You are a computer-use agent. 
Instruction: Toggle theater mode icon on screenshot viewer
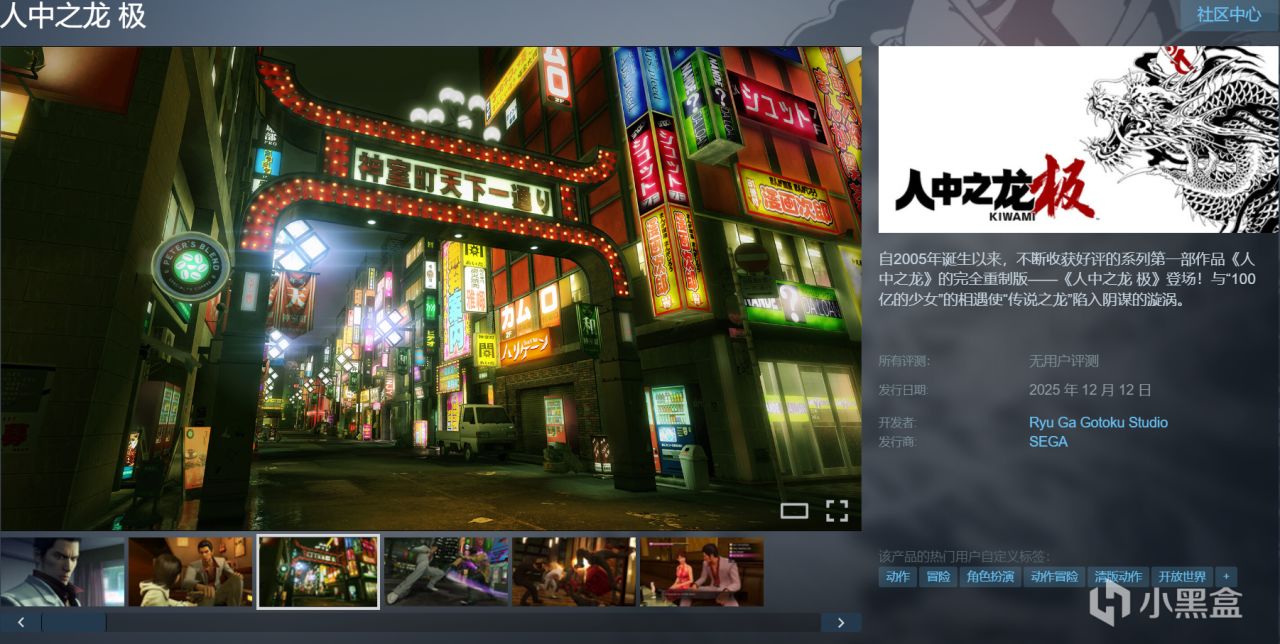794,511
